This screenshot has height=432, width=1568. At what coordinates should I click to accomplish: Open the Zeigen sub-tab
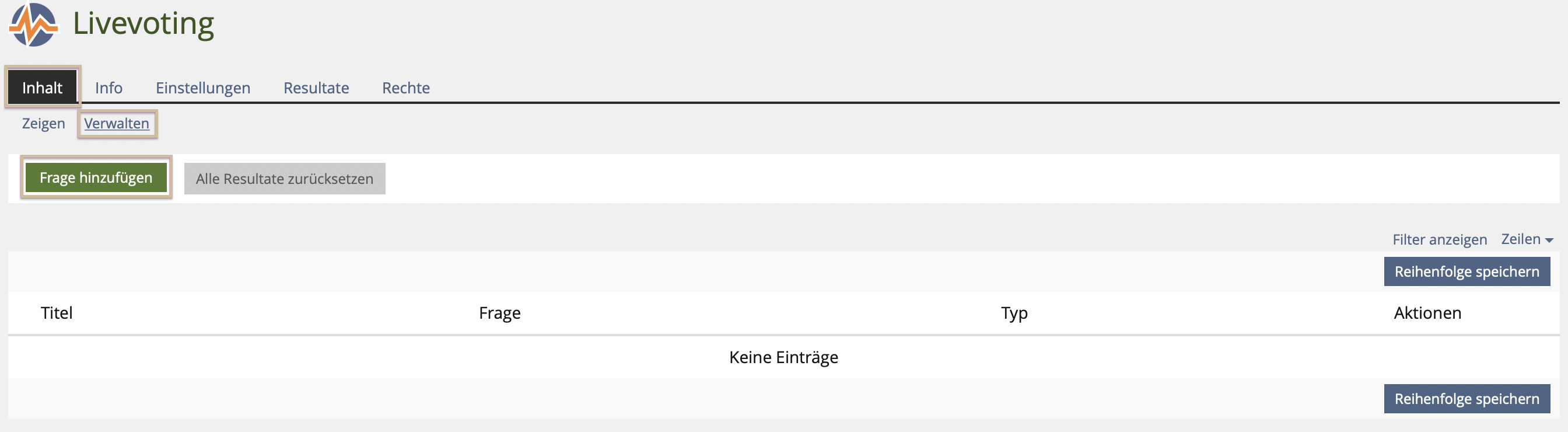tap(43, 123)
